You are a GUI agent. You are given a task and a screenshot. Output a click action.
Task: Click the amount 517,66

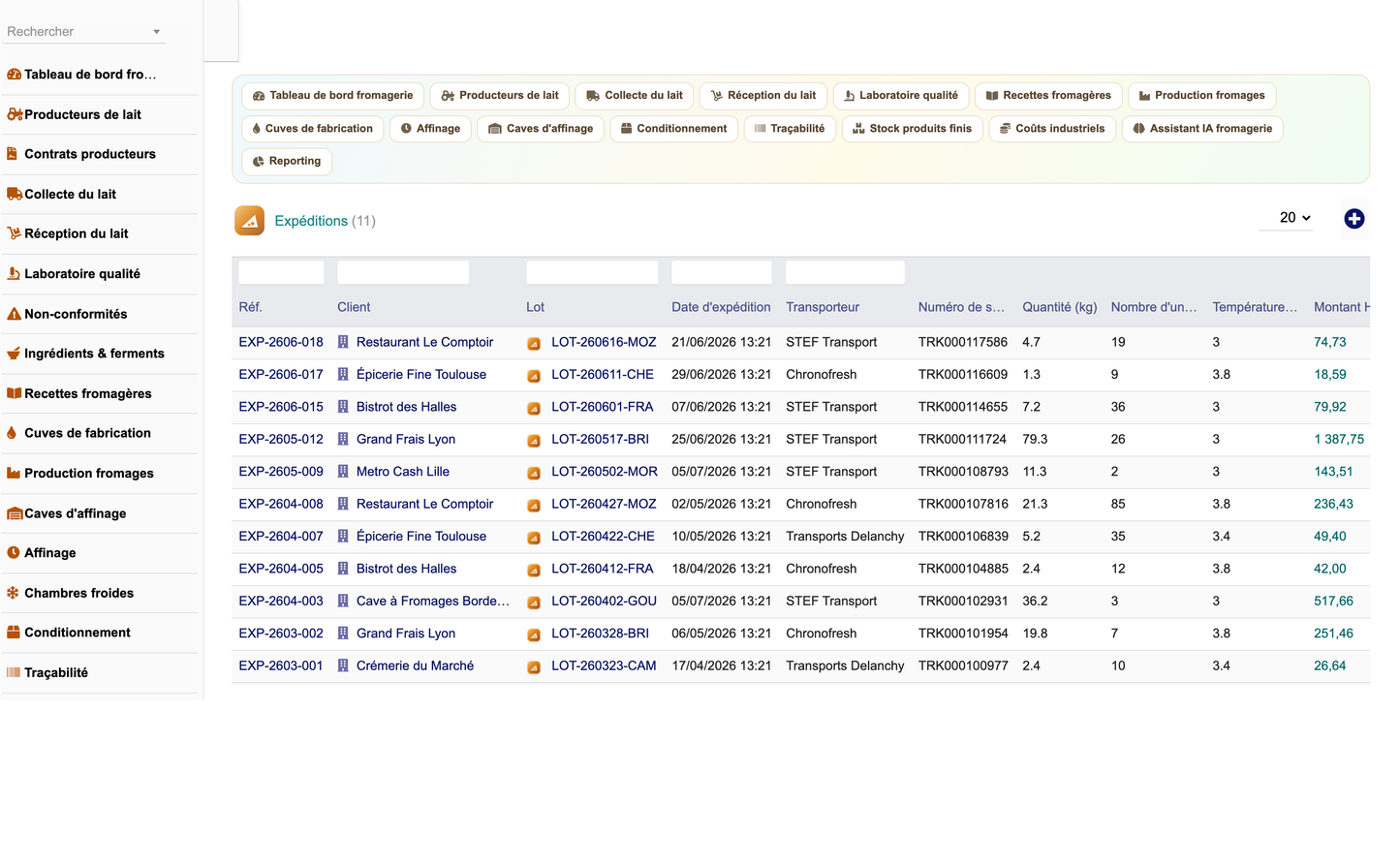coord(1333,602)
